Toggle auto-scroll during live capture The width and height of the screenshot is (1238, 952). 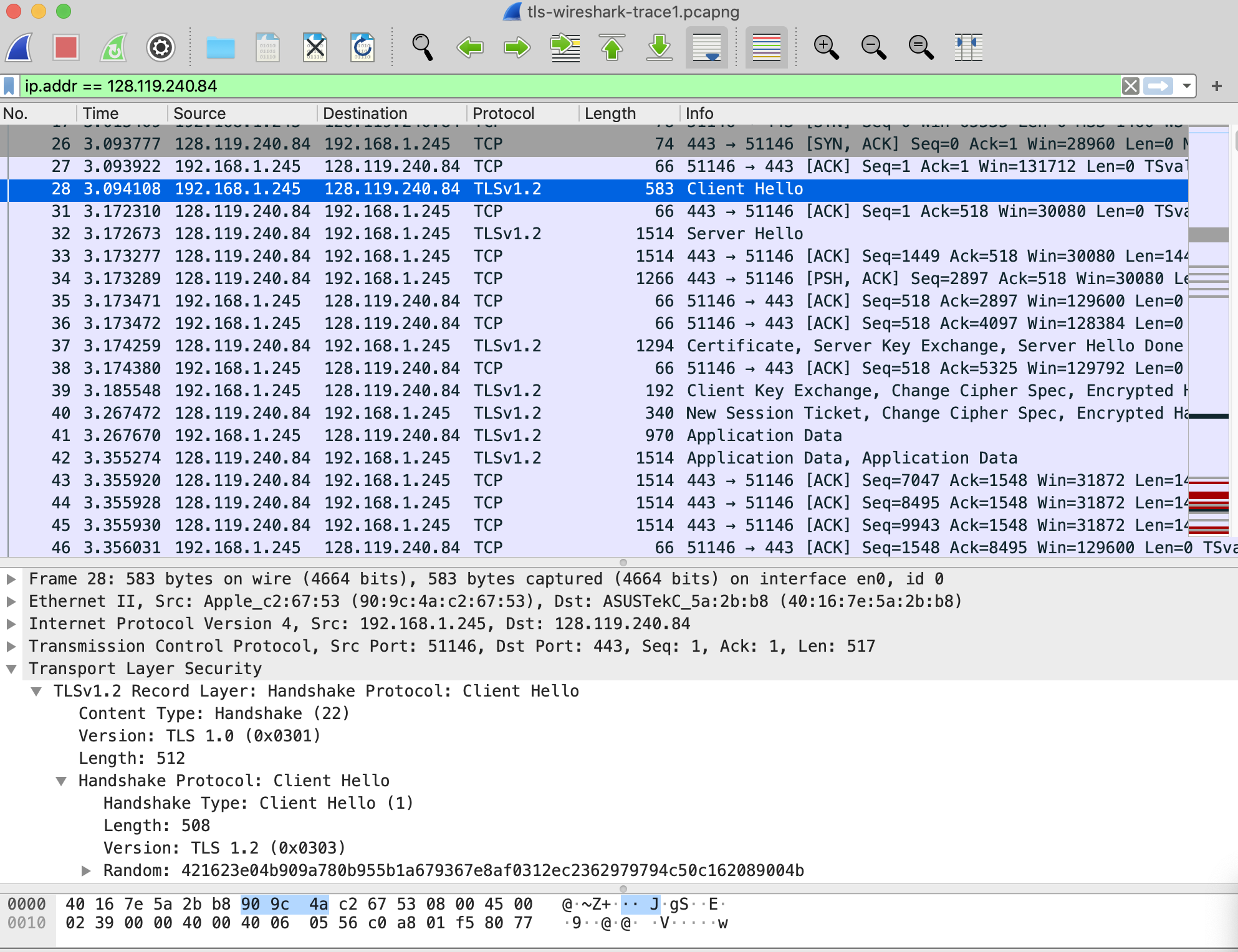point(707,47)
